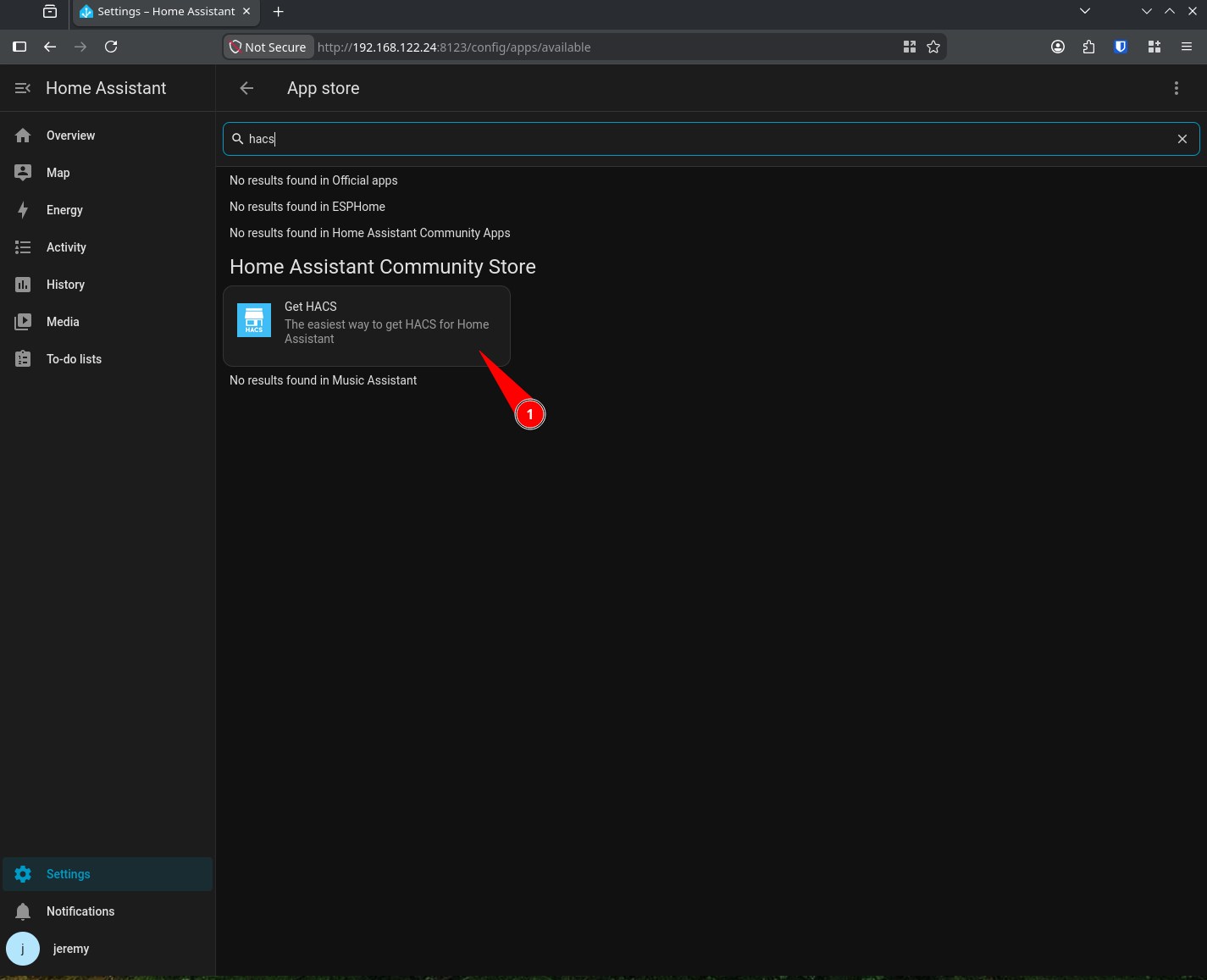Open the Overview home icon

23,136
